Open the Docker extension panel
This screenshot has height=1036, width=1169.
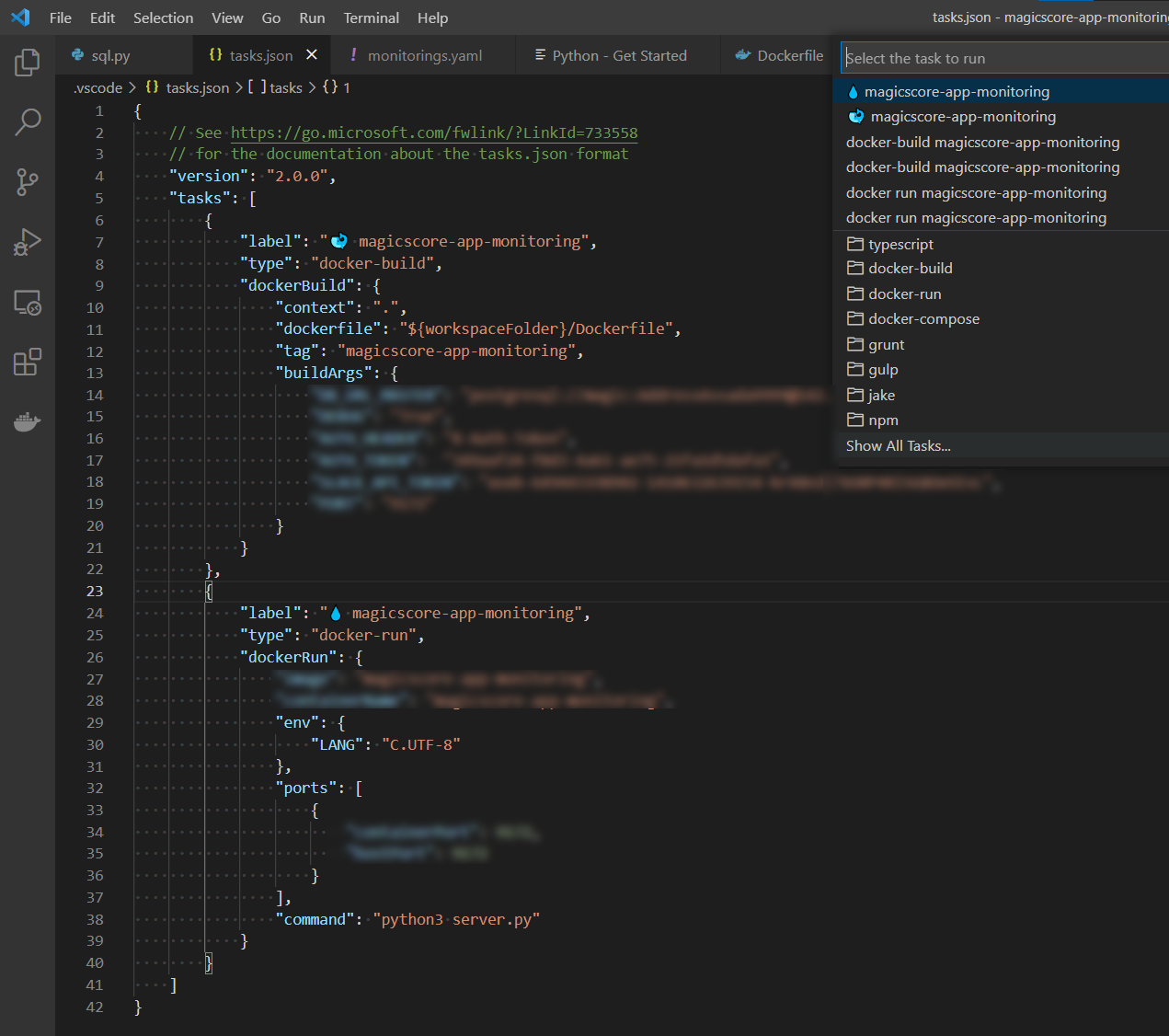pos(27,421)
